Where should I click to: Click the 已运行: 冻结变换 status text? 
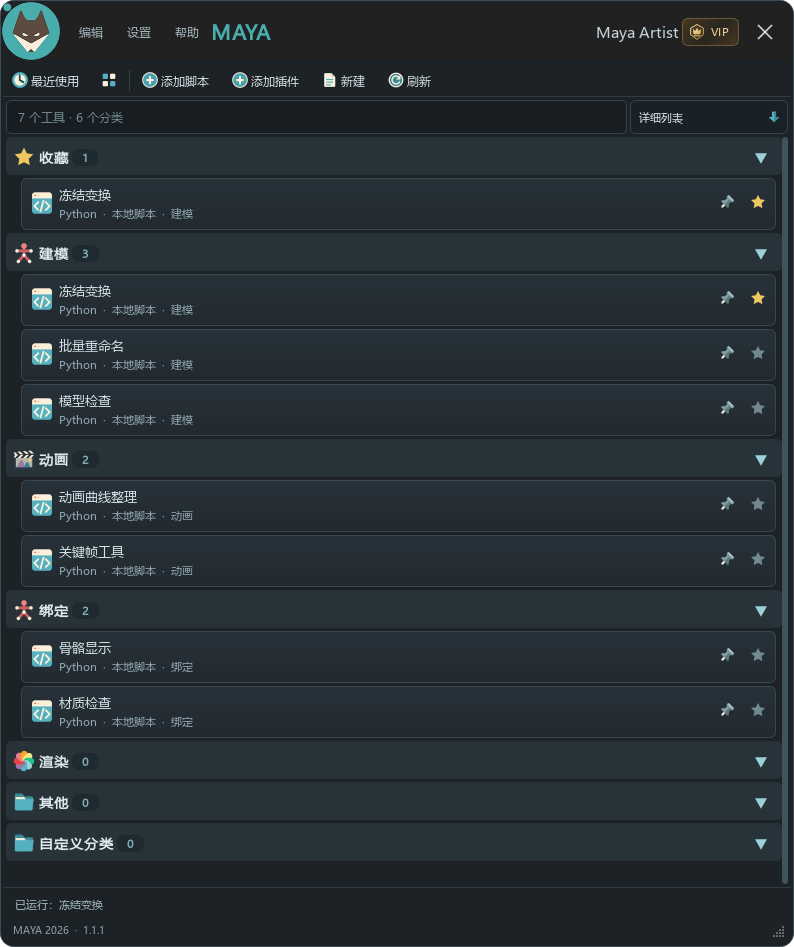coord(59,905)
